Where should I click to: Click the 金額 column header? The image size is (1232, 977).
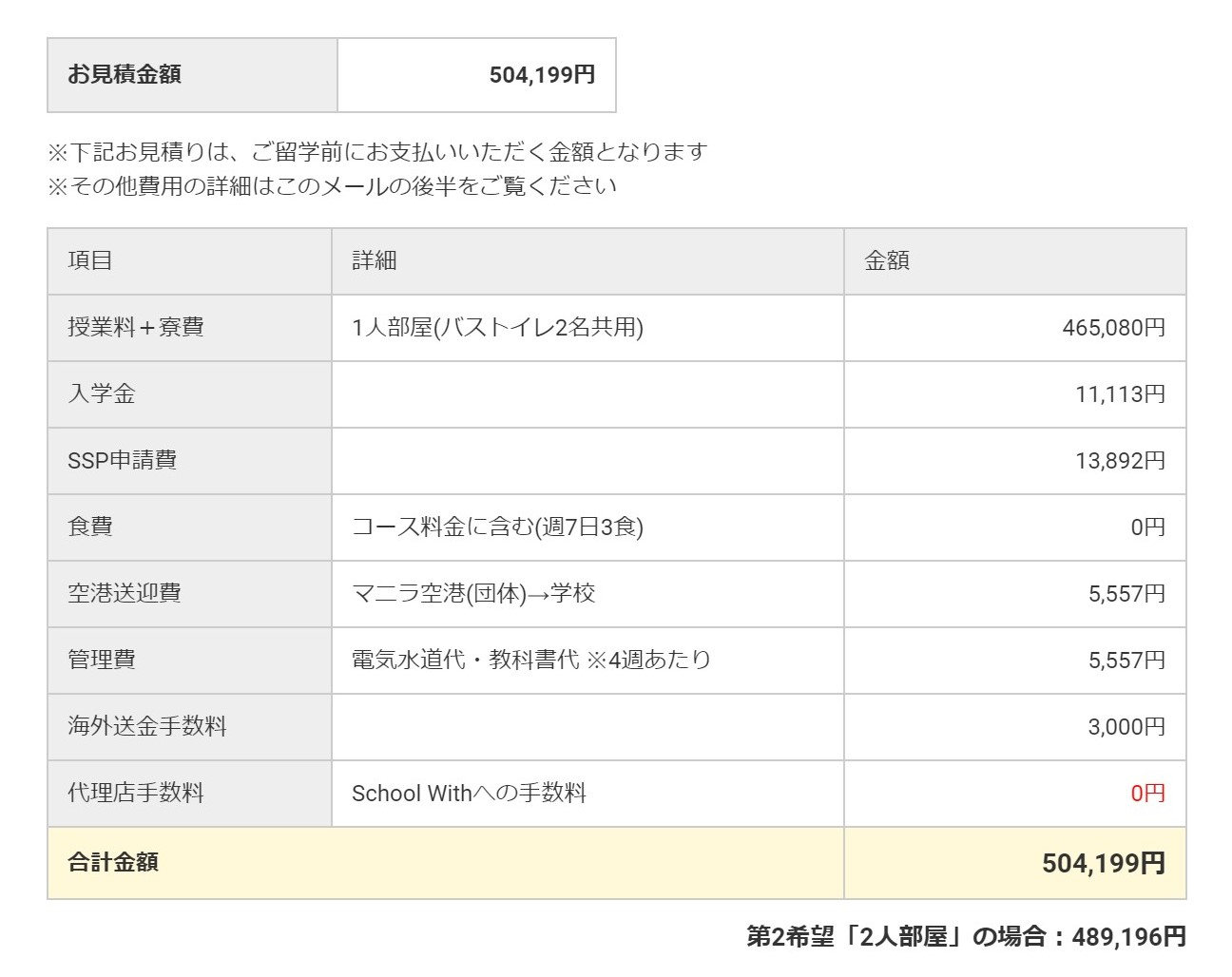coord(884,260)
